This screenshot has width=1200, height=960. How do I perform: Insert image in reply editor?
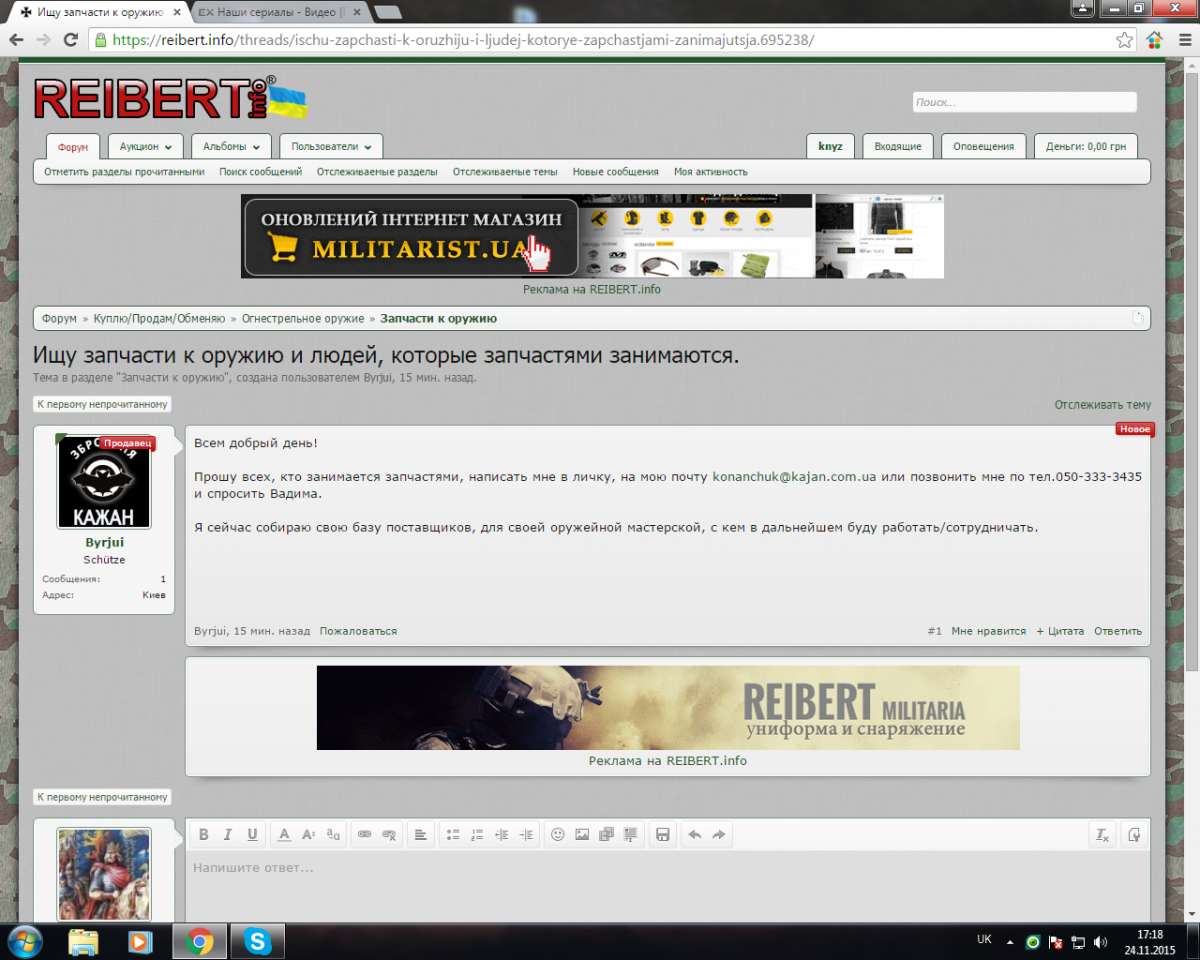point(582,834)
